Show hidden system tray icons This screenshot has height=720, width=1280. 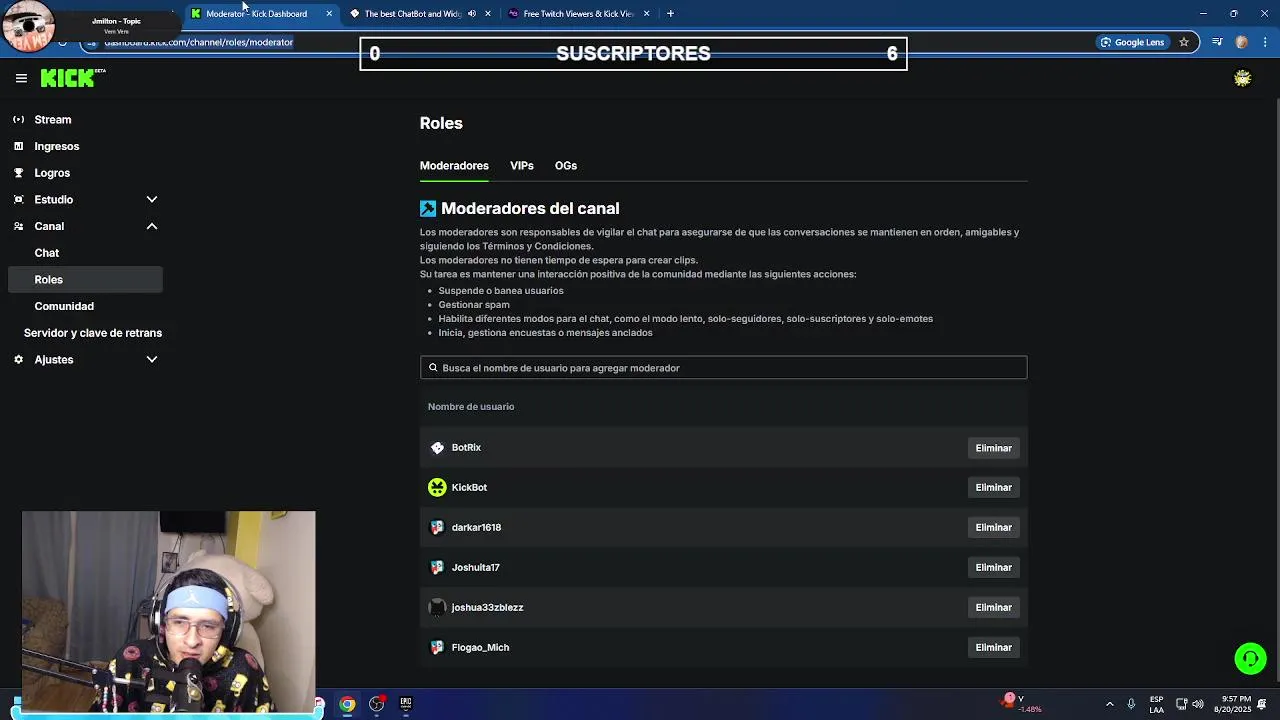pyautogui.click(x=1109, y=704)
